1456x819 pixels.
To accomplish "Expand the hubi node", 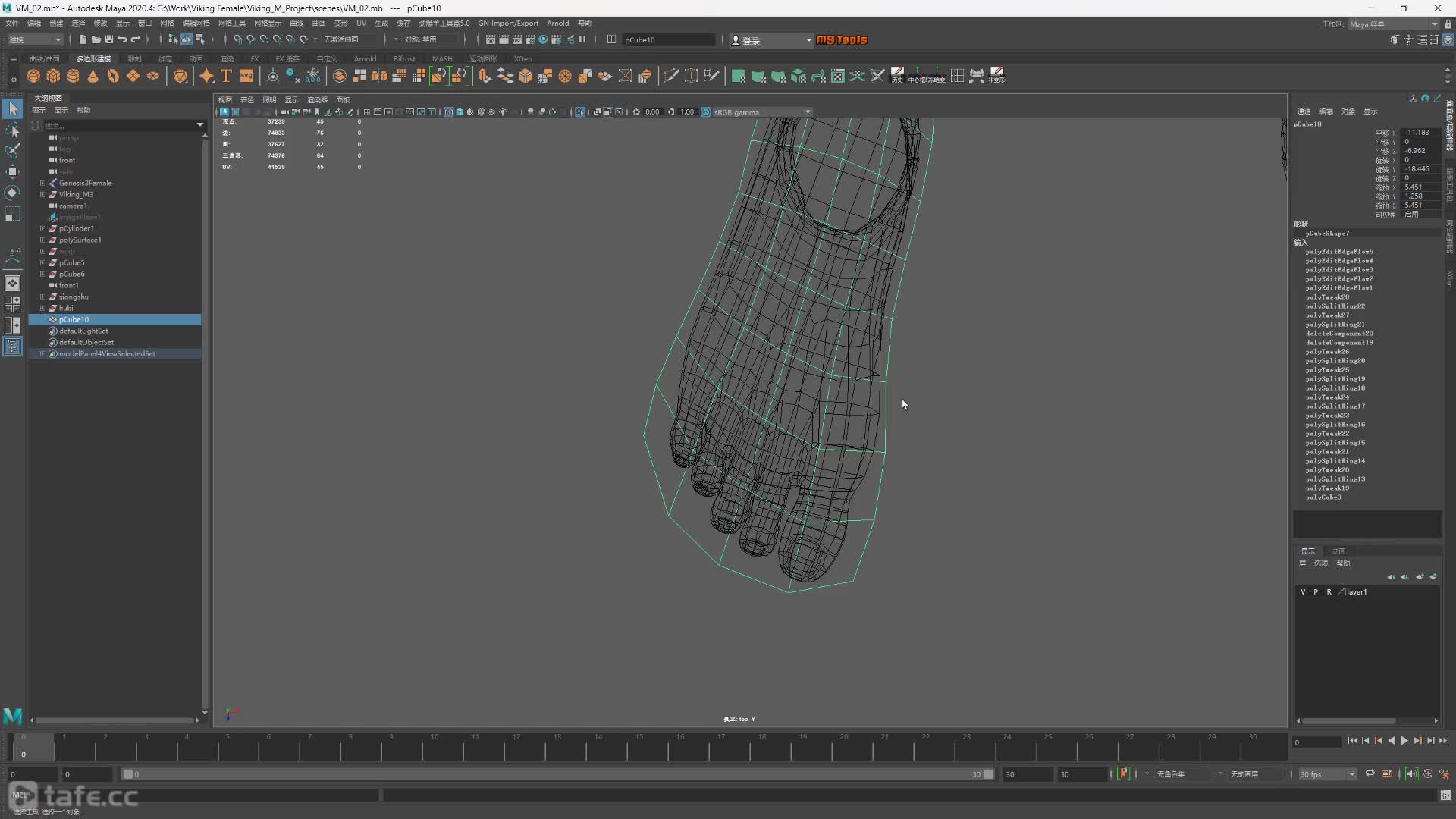I will [42, 308].
